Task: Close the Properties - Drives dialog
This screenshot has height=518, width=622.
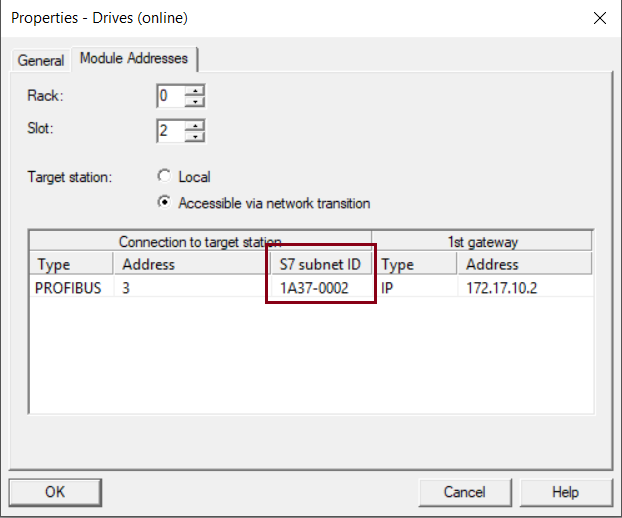Action: 599,18
